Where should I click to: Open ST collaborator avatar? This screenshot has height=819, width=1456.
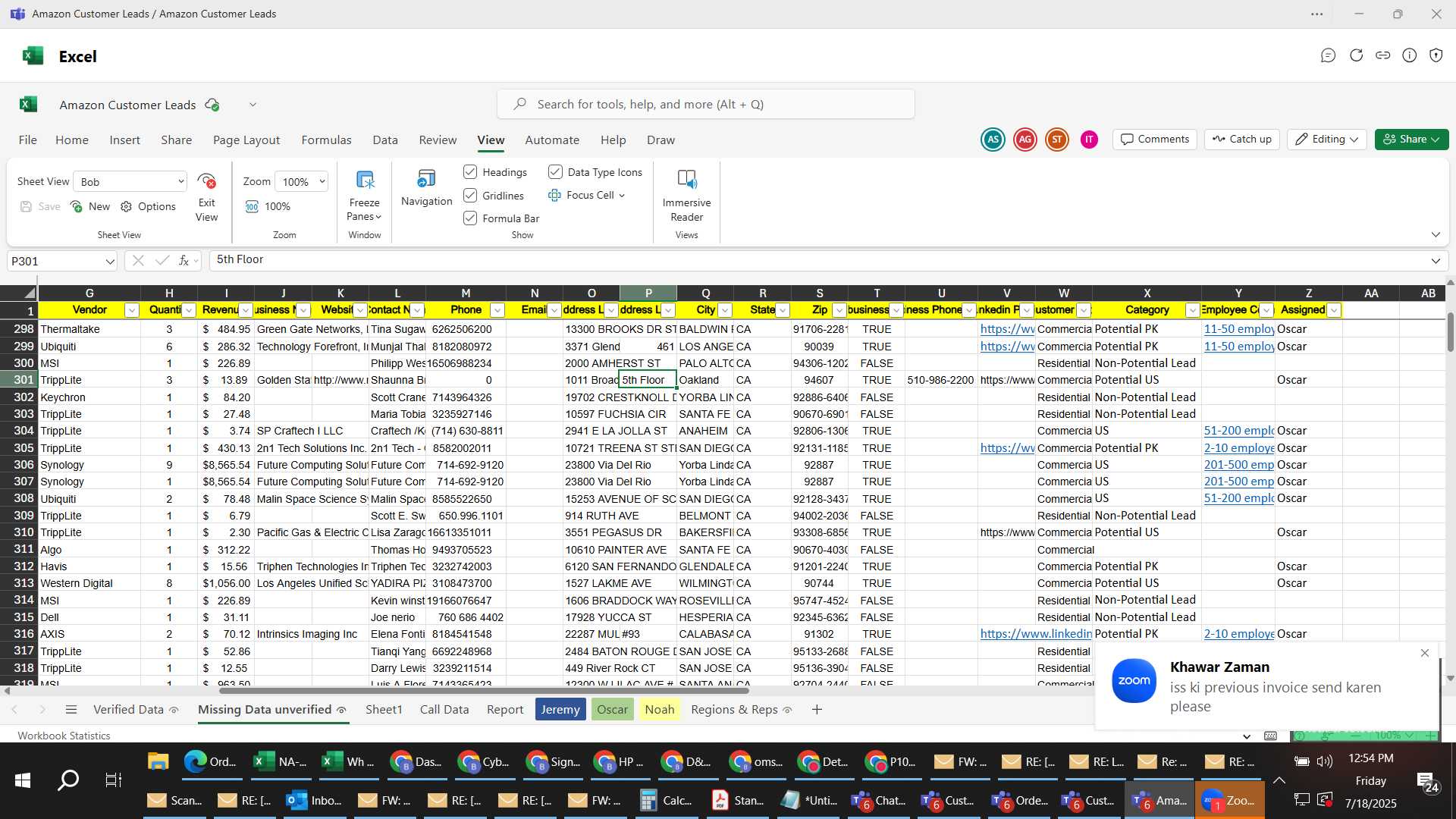[1057, 140]
